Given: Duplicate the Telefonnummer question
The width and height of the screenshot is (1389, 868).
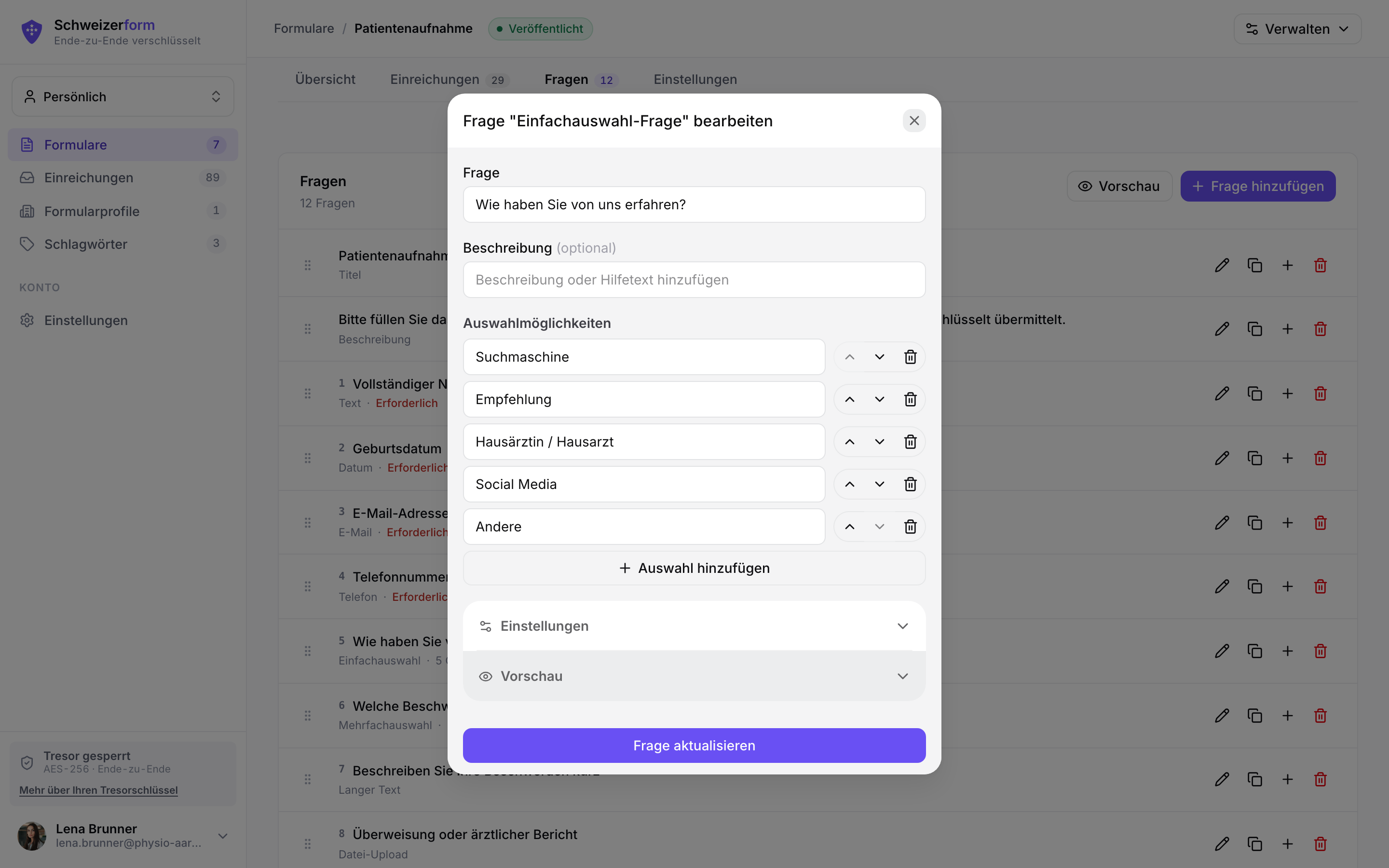Looking at the screenshot, I should pyautogui.click(x=1255, y=586).
